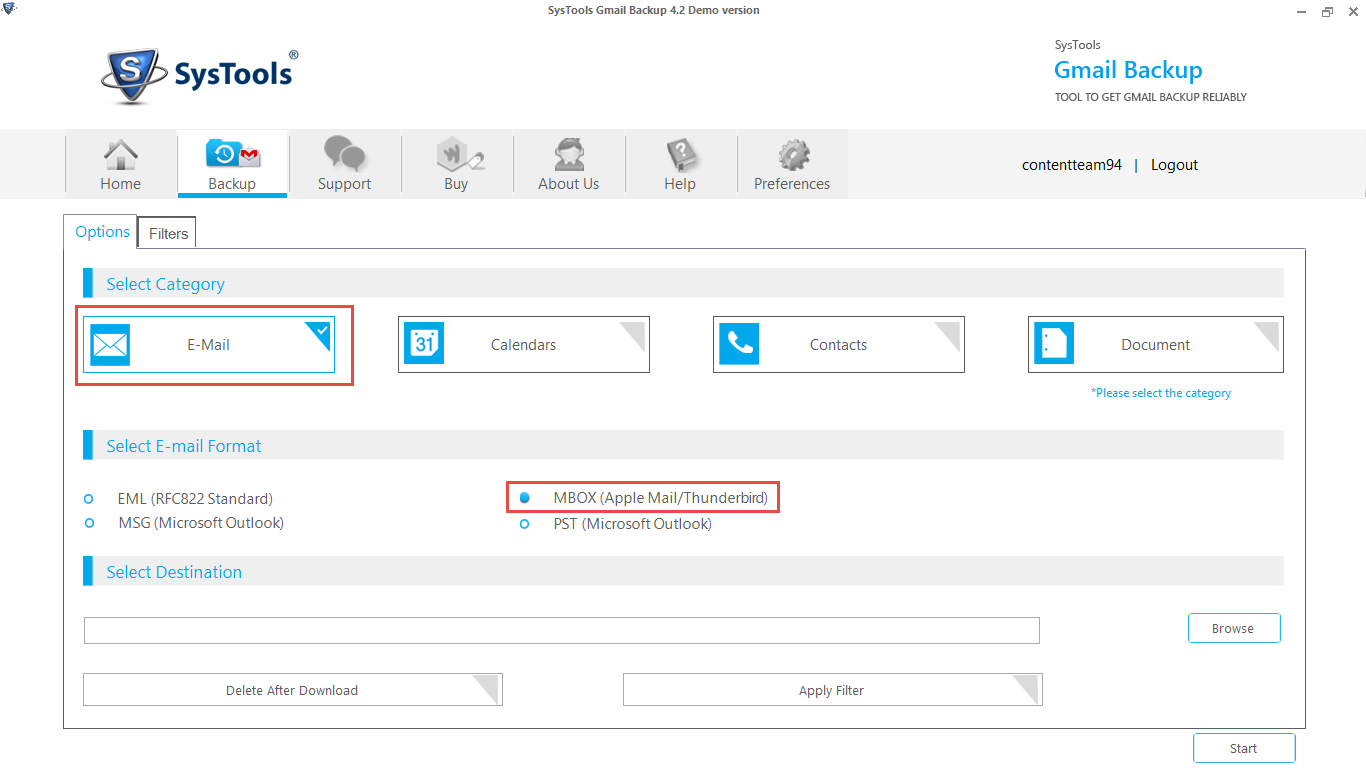Click the destination path input field

(562, 630)
